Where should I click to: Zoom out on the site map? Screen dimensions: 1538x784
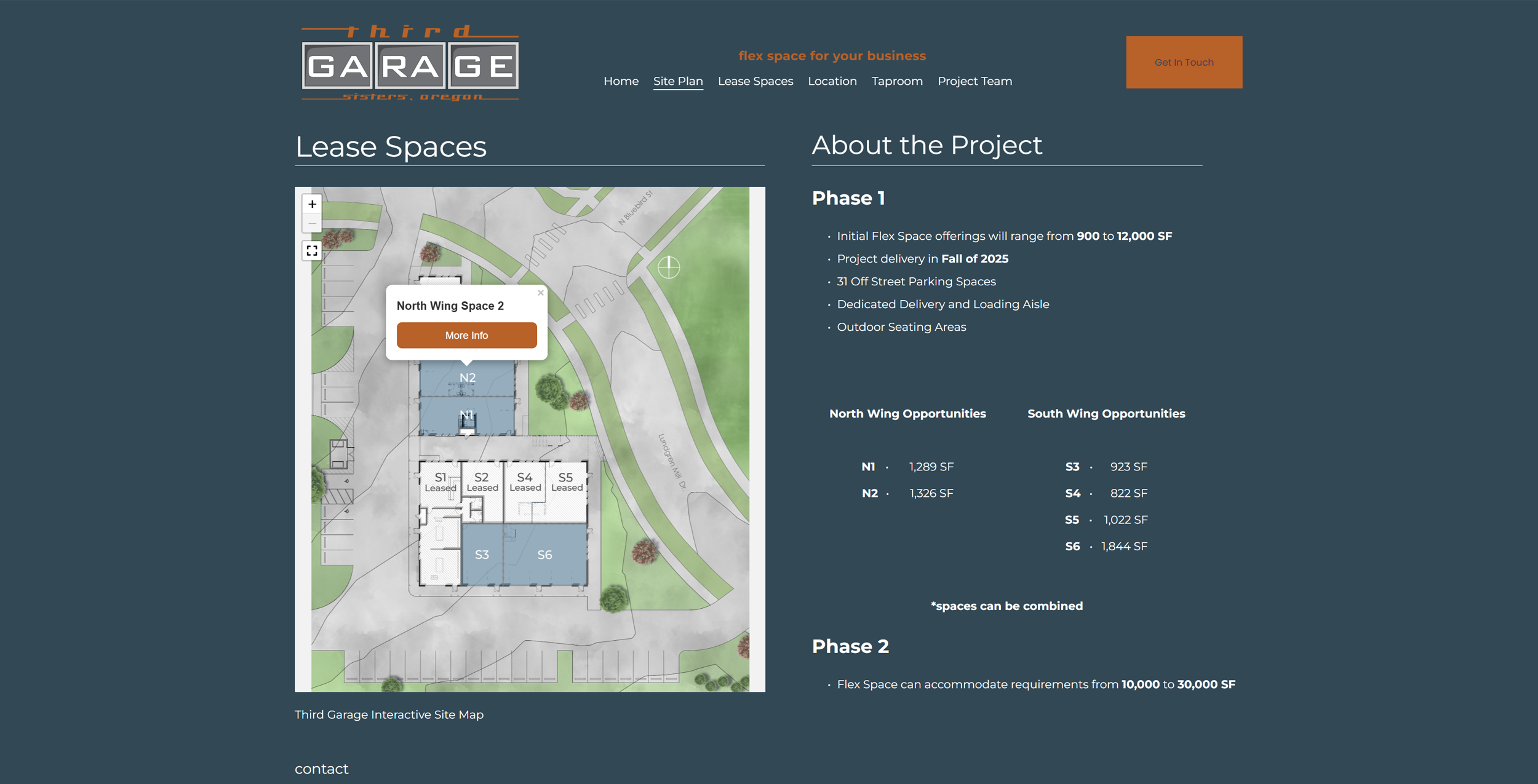pyautogui.click(x=312, y=223)
